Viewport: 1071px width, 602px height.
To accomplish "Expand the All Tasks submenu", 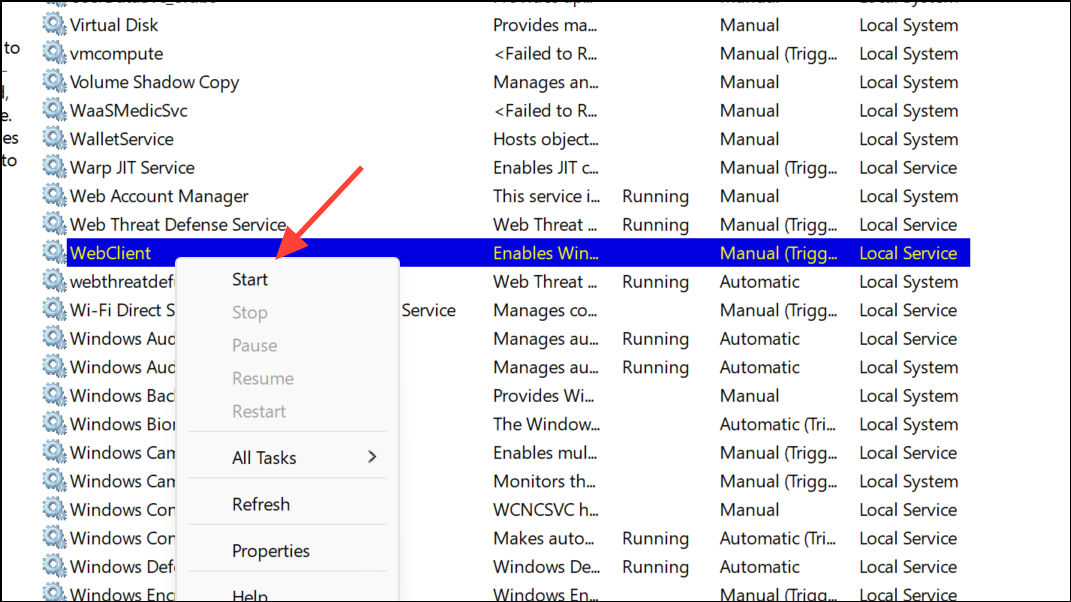I will [264, 458].
